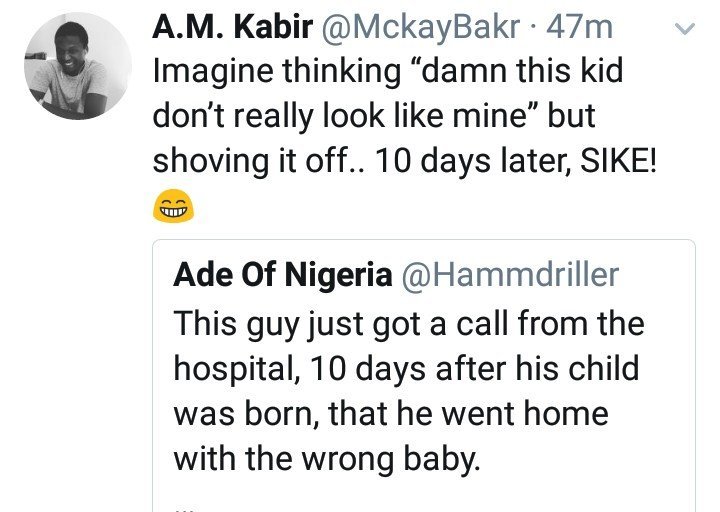Open A.M. Kabir's profile name link
Screen dimensions: 720x512
(x=229, y=29)
